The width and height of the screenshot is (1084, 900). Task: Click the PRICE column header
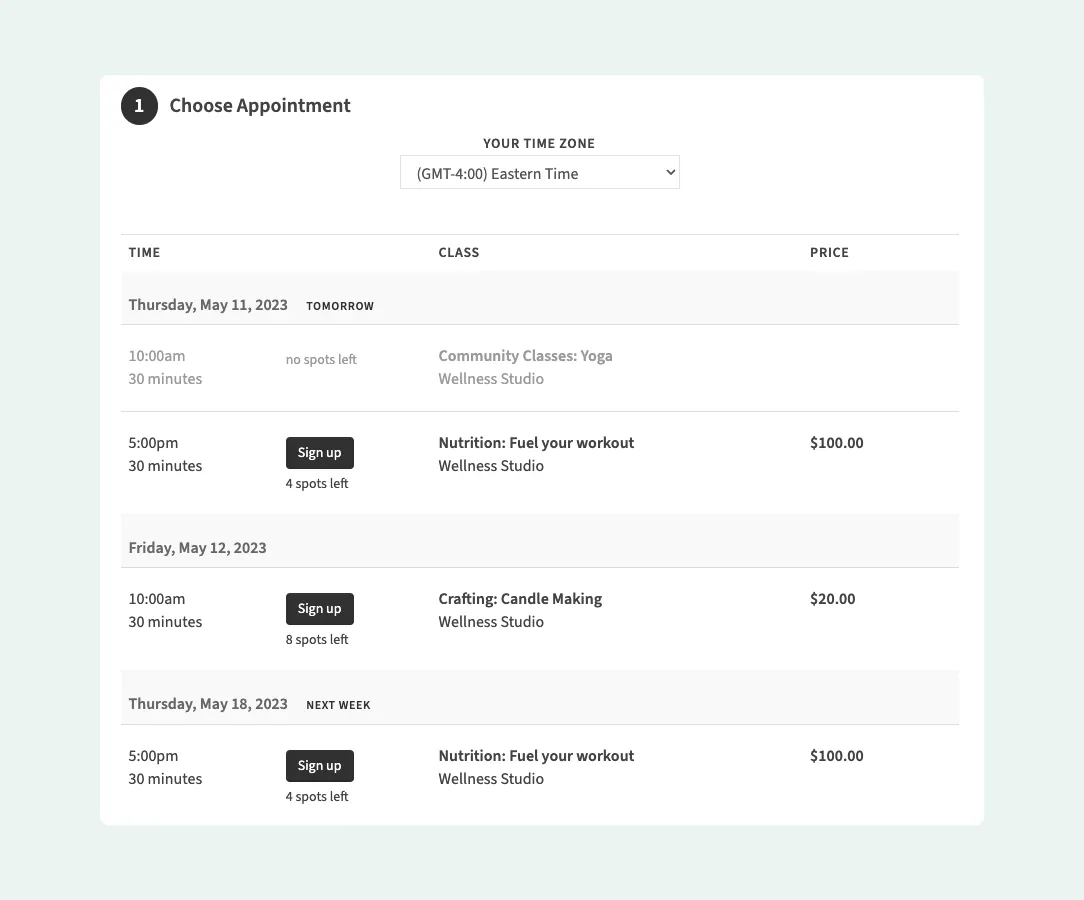[x=829, y=252]
